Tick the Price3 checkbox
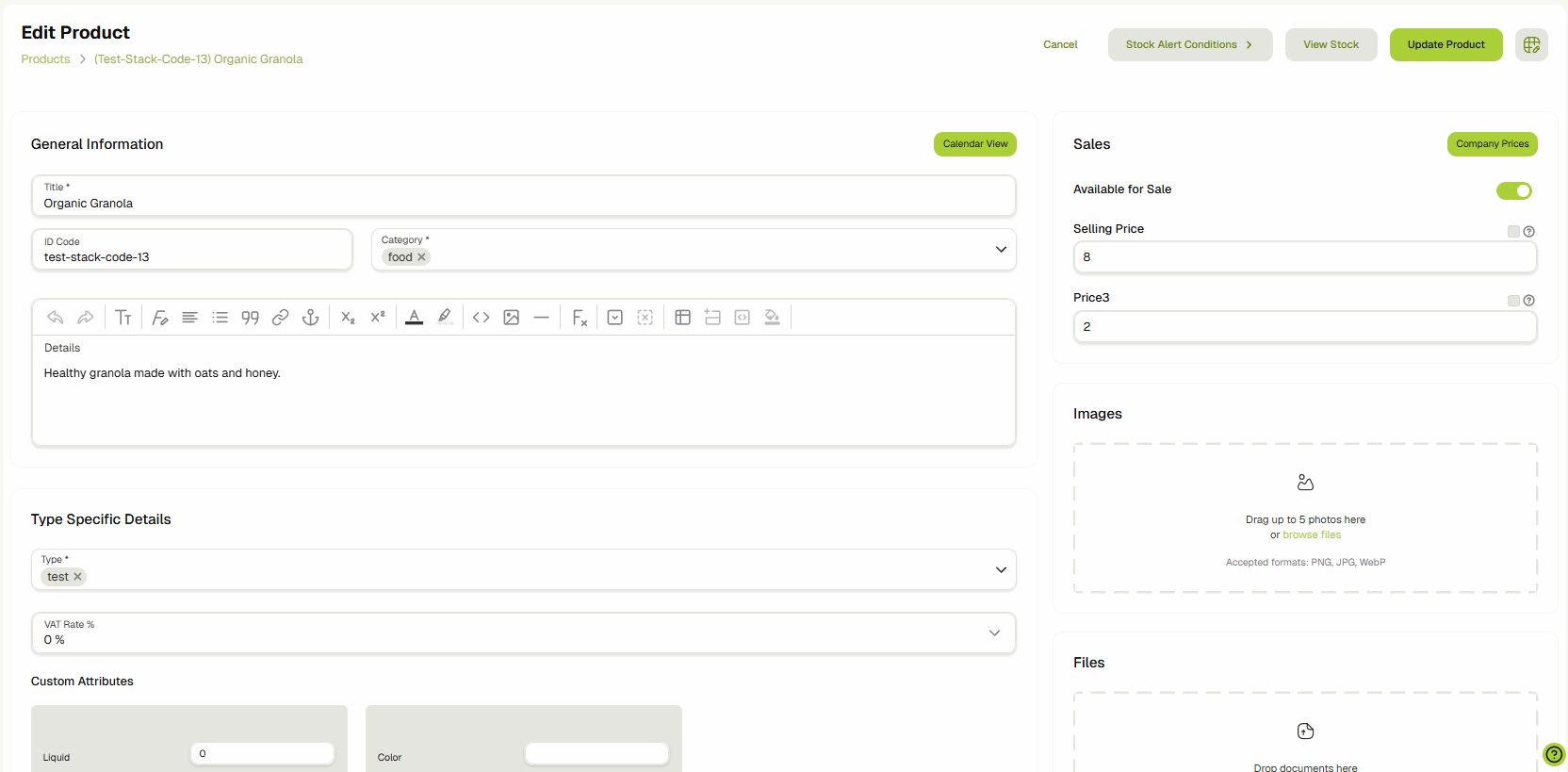The height and width of the screenshot is (772, 1568). pos(1513,301)
